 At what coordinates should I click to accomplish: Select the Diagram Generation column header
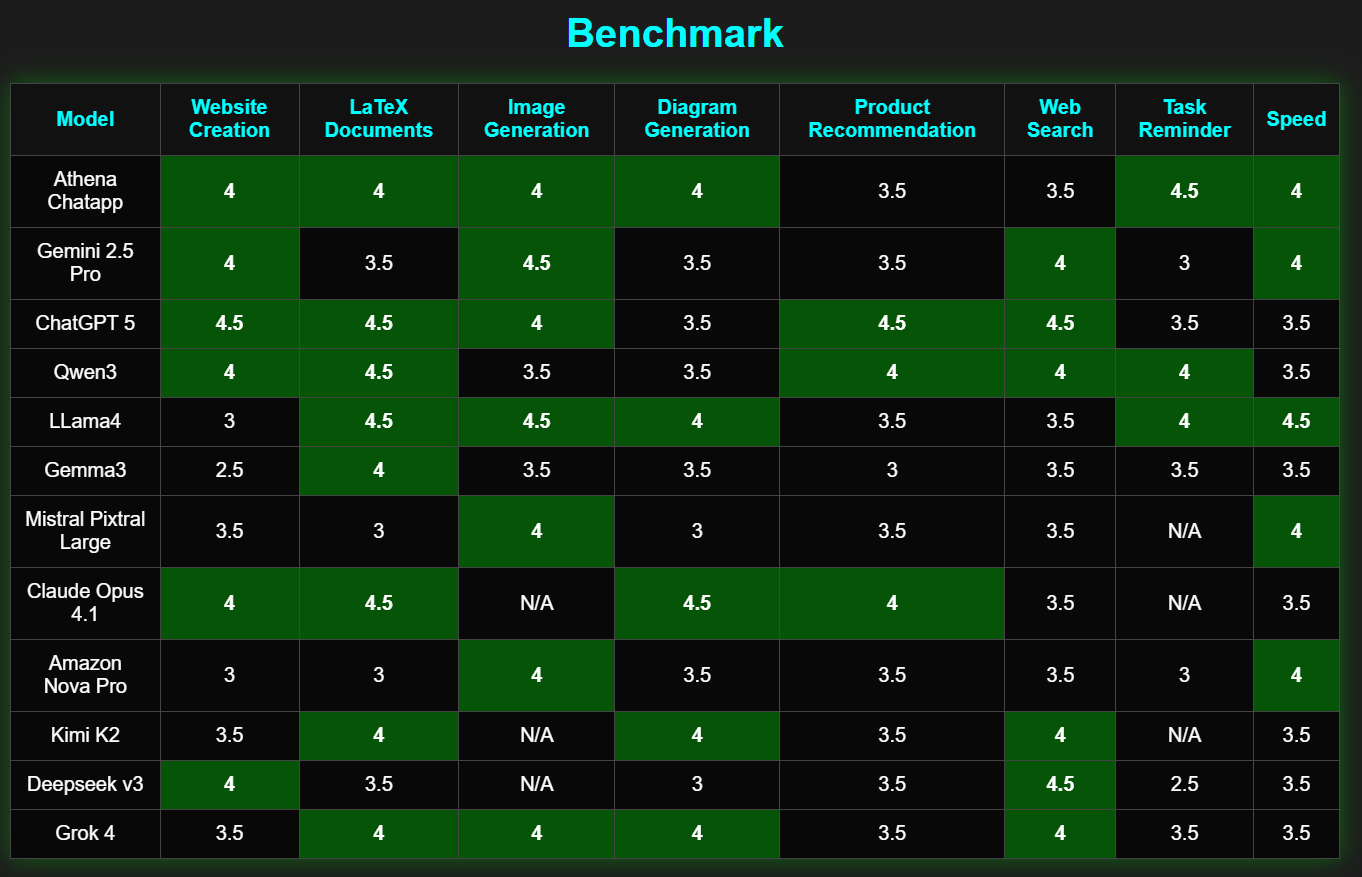coord(697,119)
